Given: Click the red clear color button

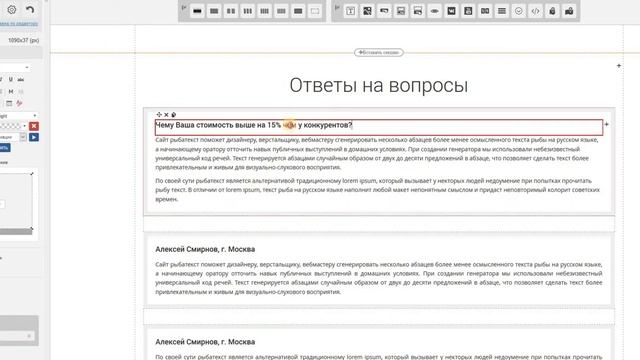Looking at the screenshot, I should tap(34, 126).
